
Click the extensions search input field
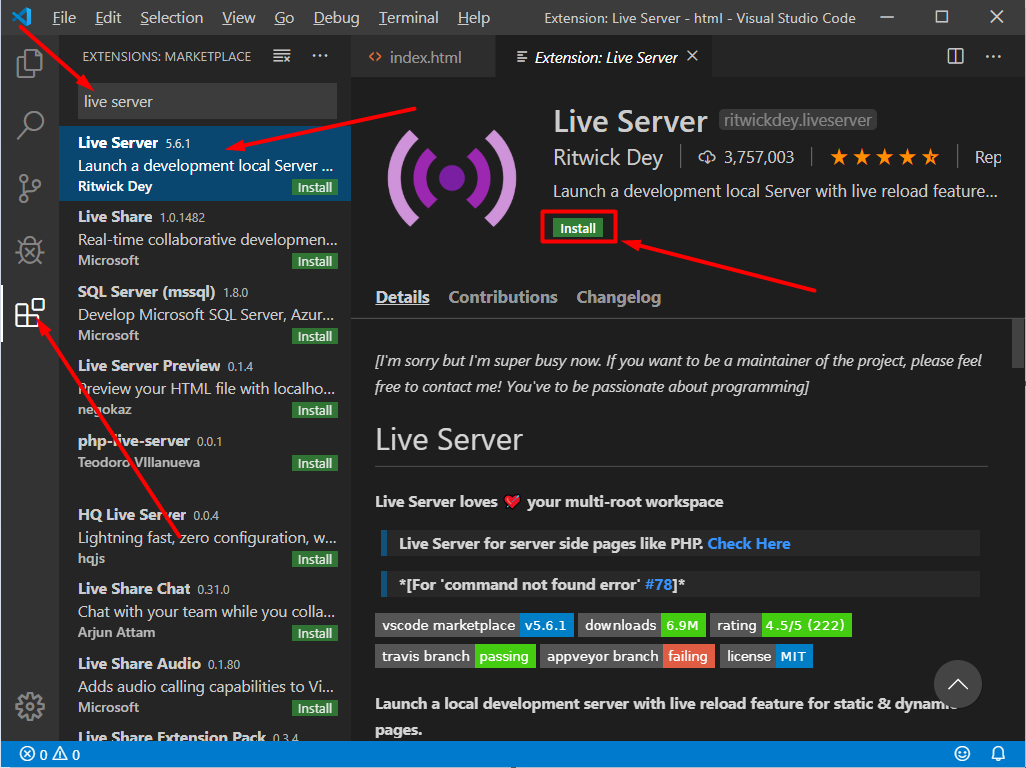(207, 101)
